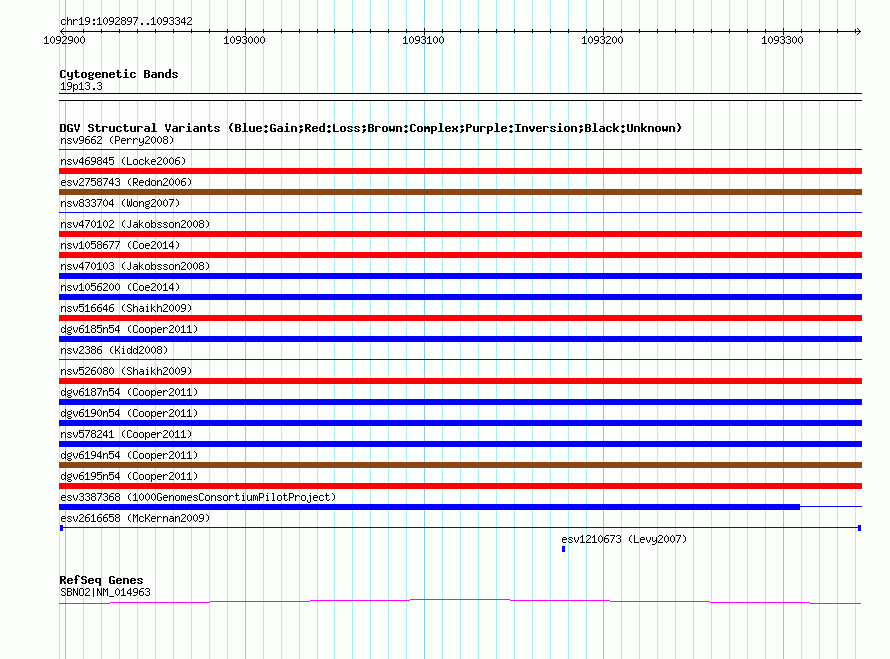Select the nsv1058677 red loss bar
The image size is (890, 659).
460,255
